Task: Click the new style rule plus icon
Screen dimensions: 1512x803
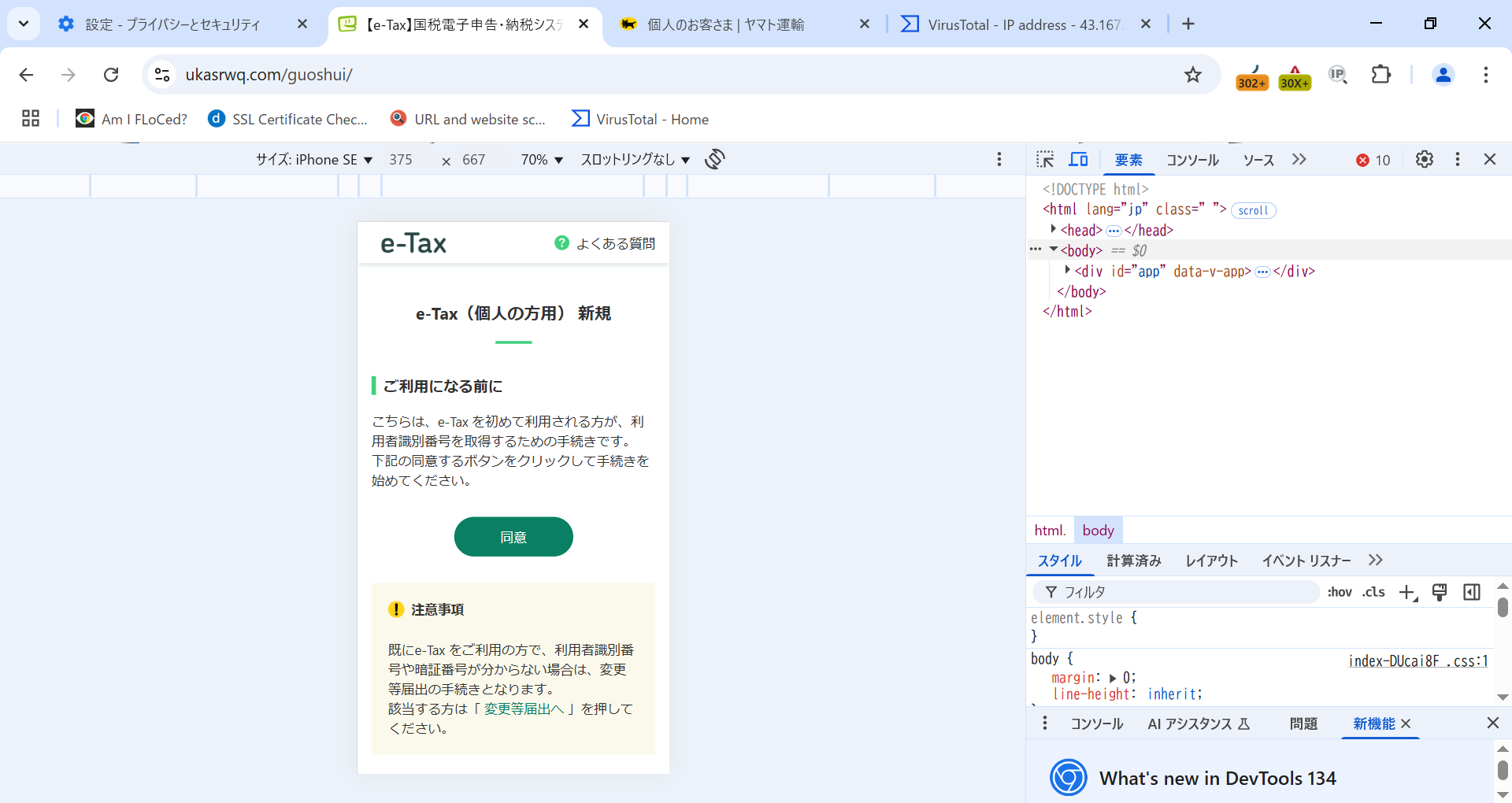Action: click(1408, 592)
